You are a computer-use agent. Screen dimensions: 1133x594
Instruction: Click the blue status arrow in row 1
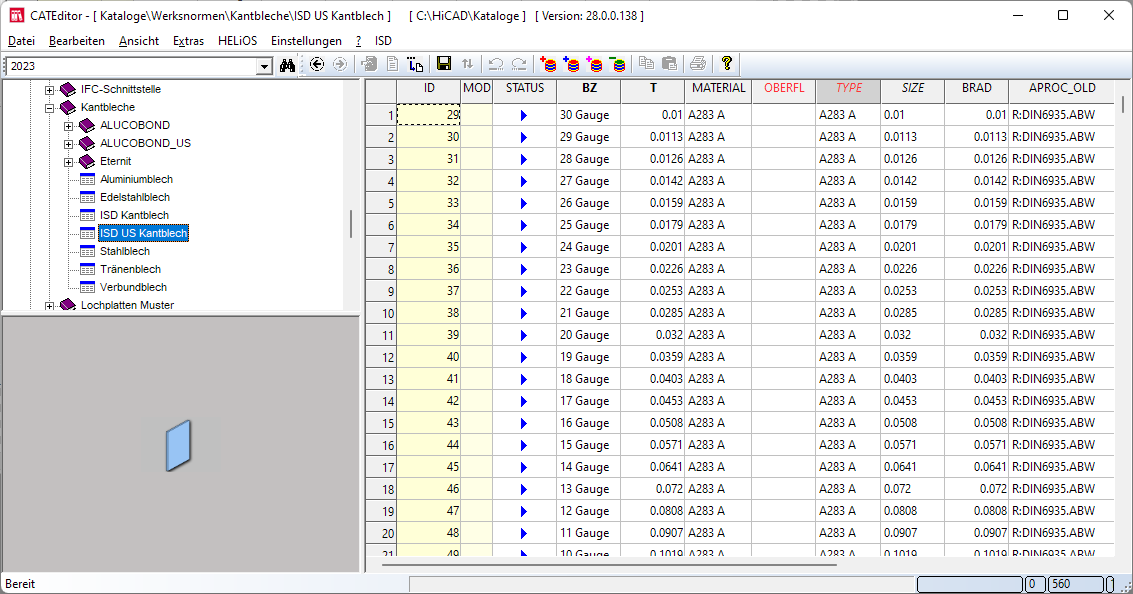523,116
